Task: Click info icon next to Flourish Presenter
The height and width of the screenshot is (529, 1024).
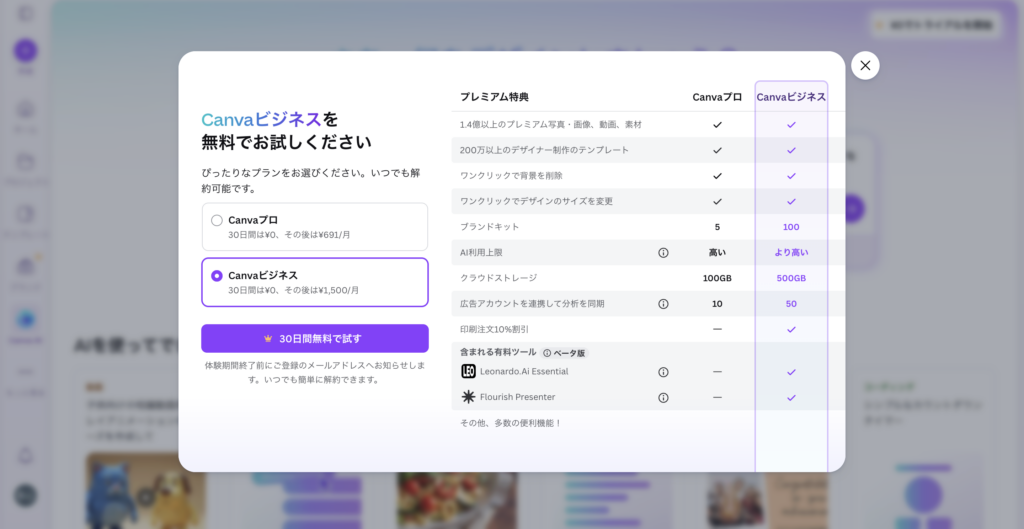Action: pos(663,397)
